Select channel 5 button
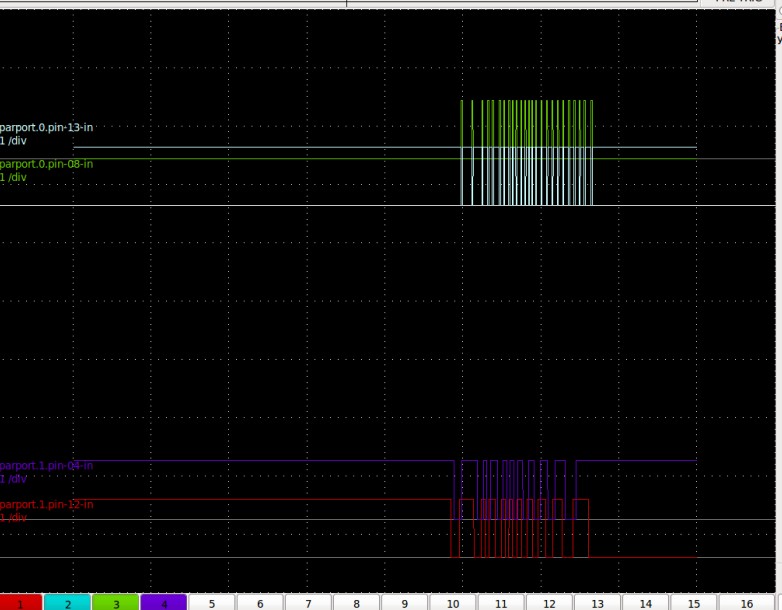This screenshot has width=782, height=610. pyautogui.click(x=212, y=603)
